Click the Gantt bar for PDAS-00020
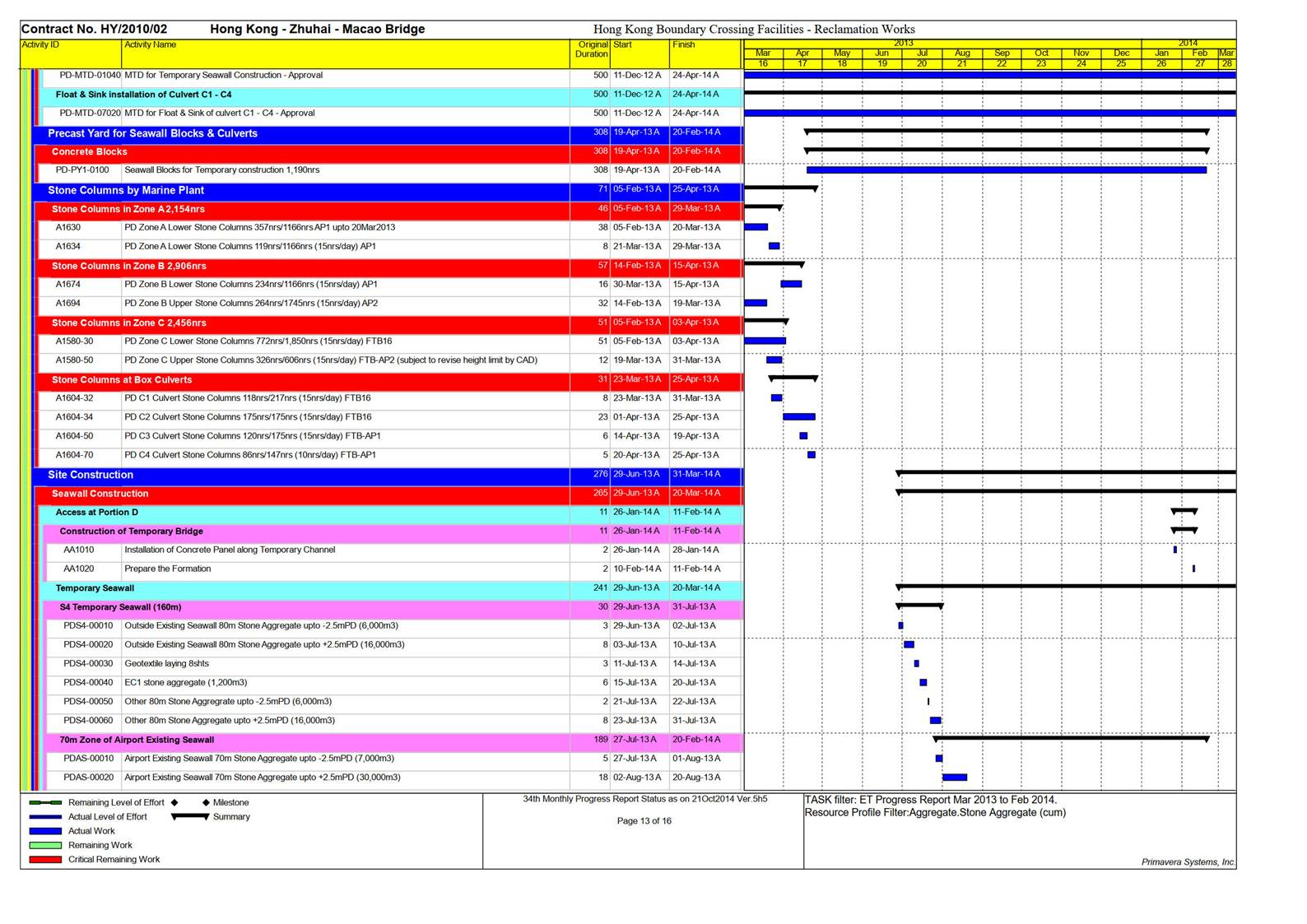This screenshot has width=1307, height=924. pos(955,778)
